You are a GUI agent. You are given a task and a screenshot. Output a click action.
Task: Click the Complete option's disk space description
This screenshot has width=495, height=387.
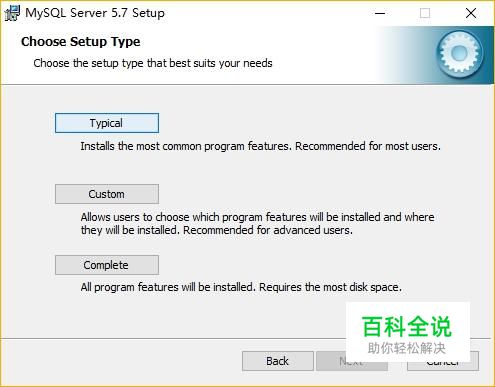pos(241,287)
